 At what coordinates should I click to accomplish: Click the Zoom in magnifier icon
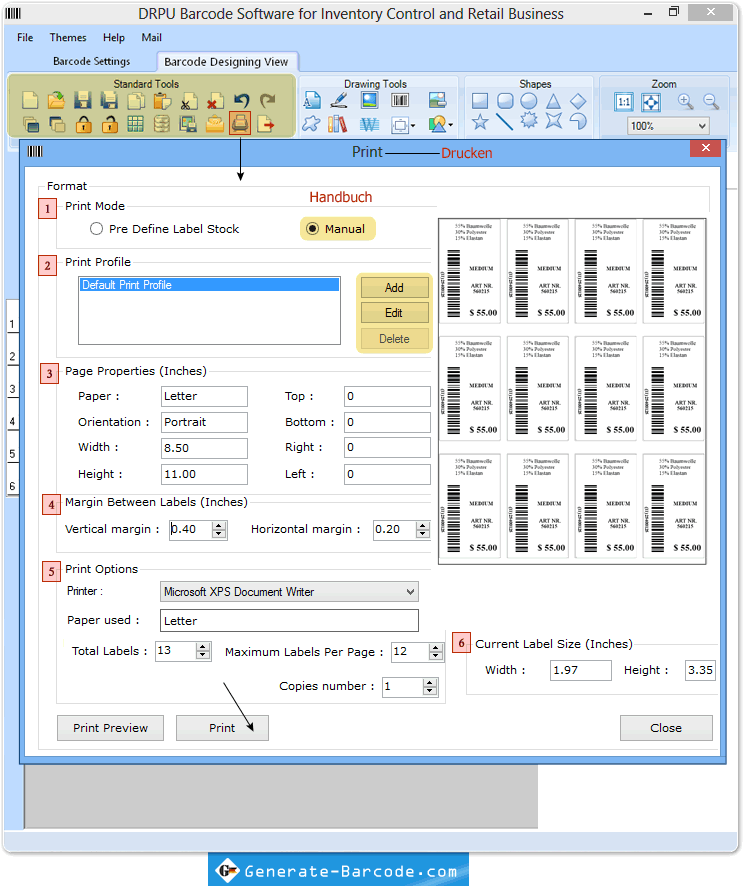pos(685,102)
